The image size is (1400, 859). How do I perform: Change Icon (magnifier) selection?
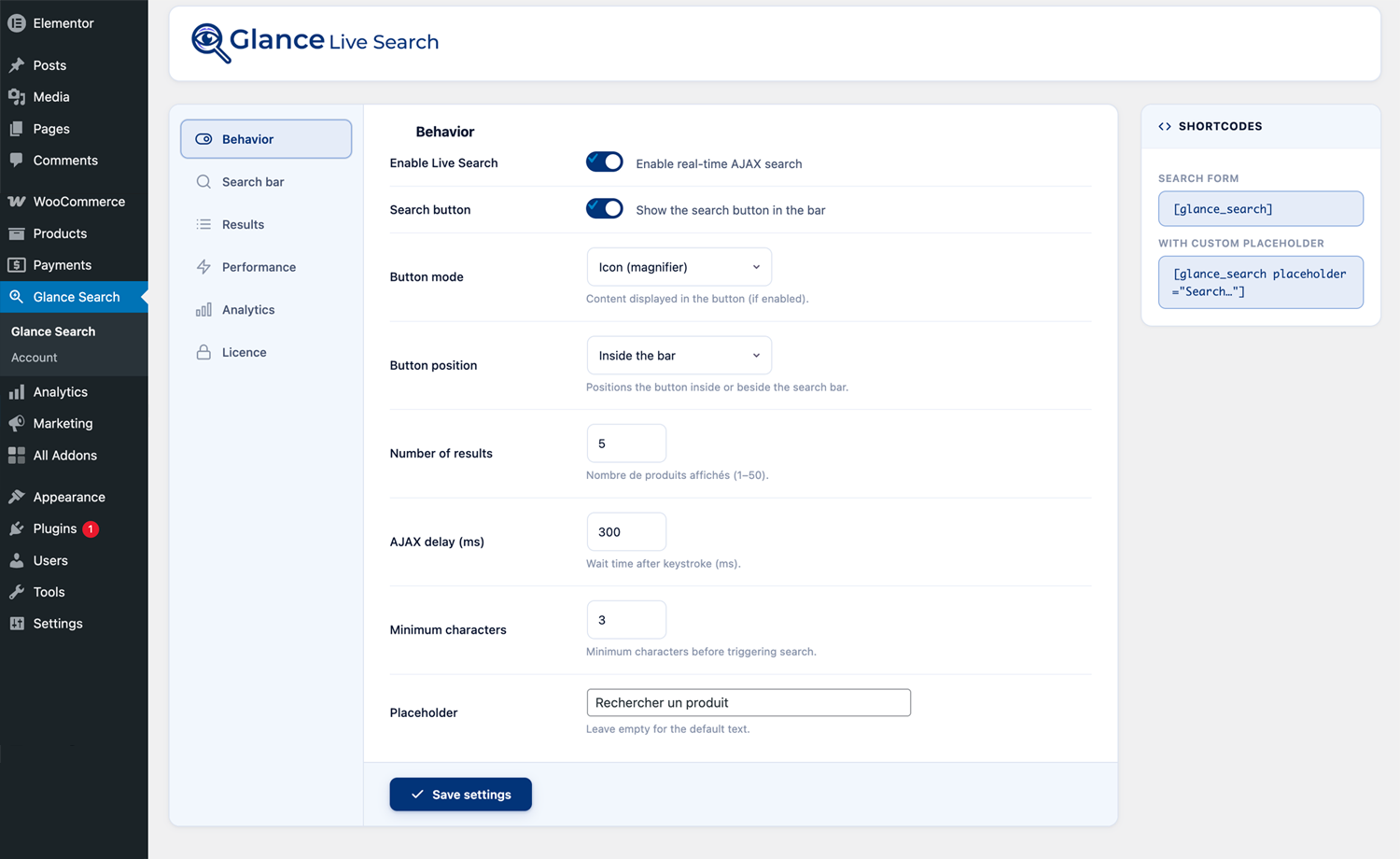coord(679,266)
